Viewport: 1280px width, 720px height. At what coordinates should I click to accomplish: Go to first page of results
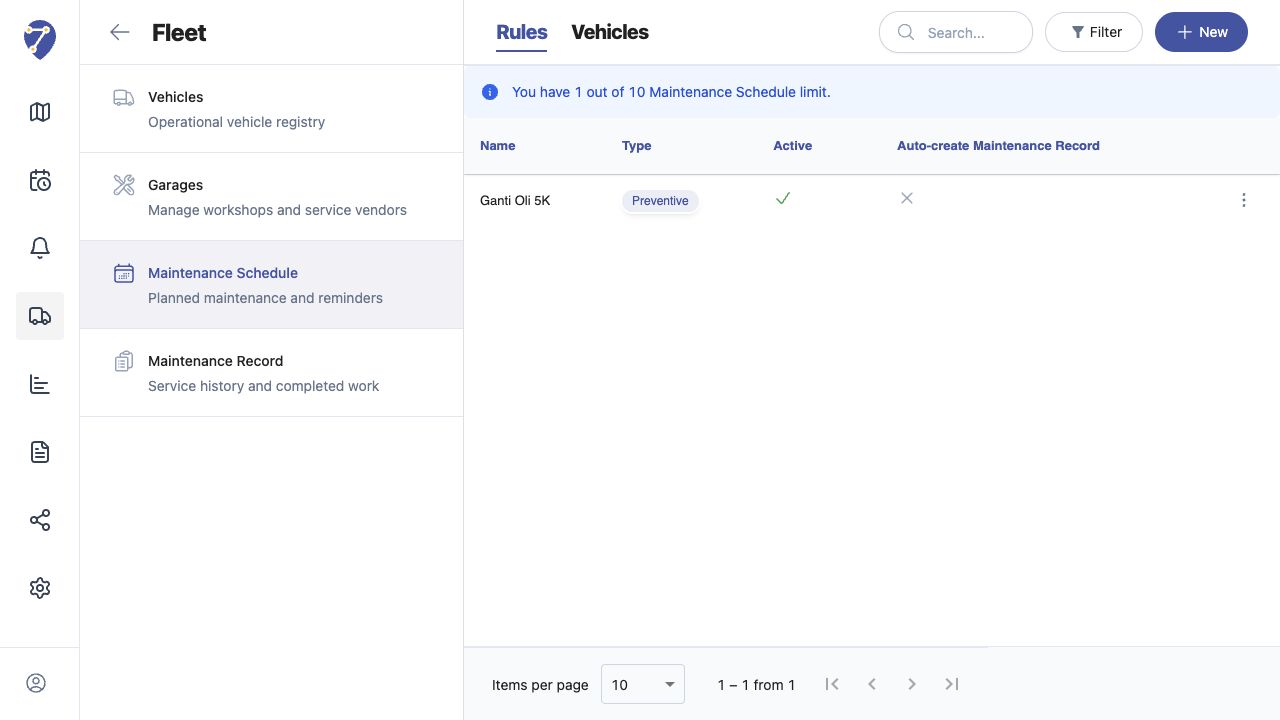[832, 684]
